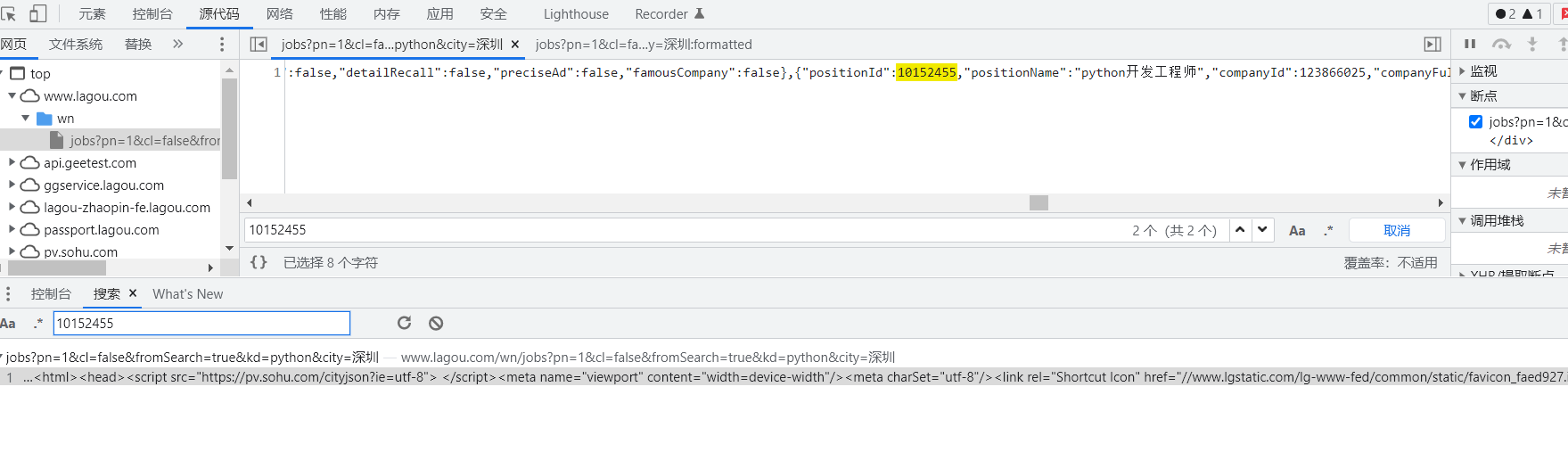Pause script execution

pyautogui.click(x=1470, y=44)
